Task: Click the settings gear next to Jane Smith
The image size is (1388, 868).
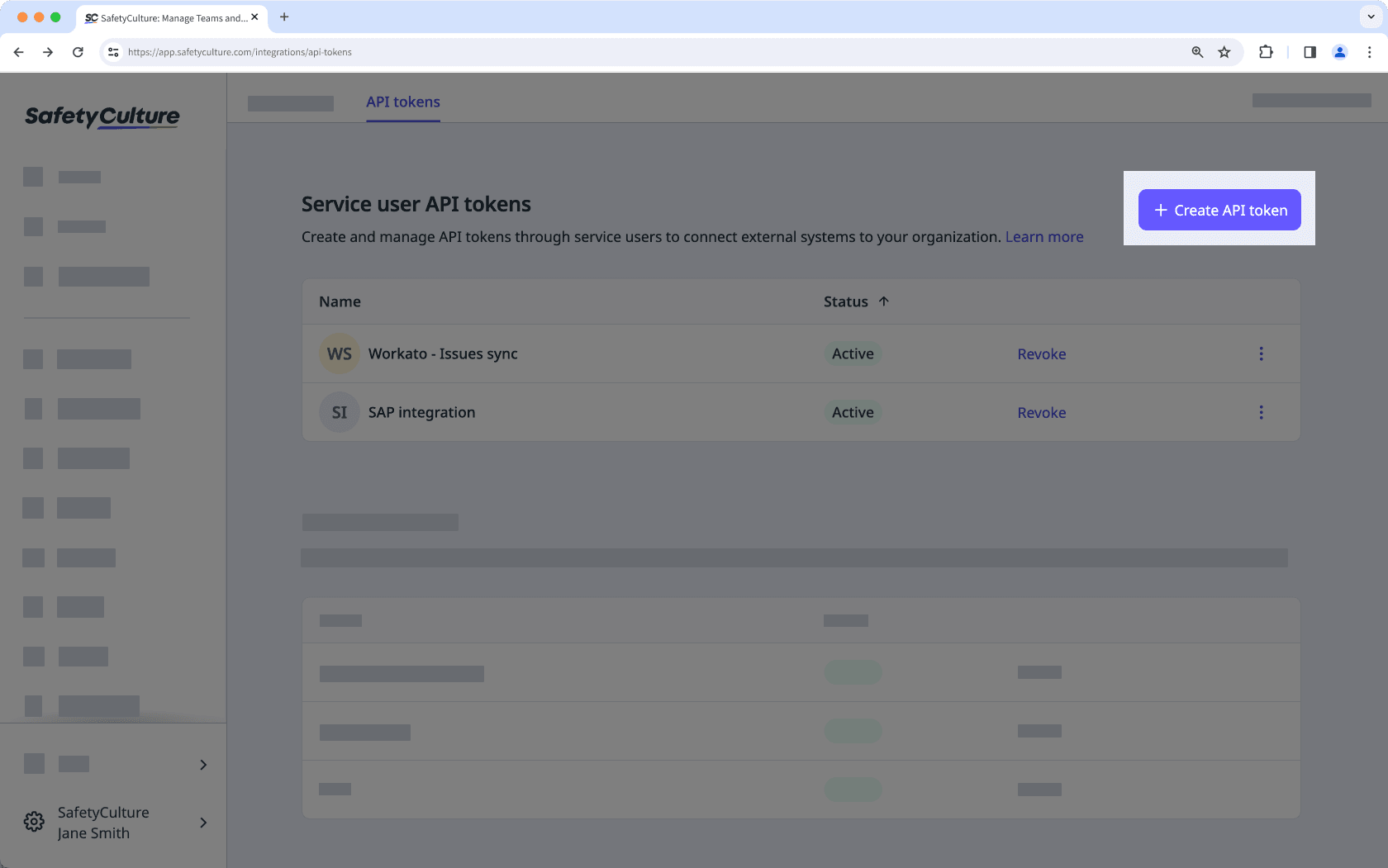Action: pos(33,821)
